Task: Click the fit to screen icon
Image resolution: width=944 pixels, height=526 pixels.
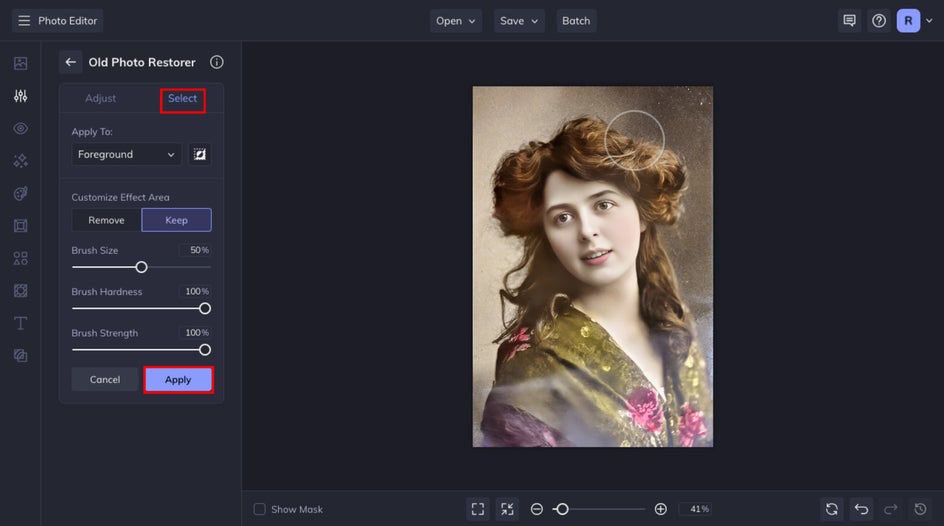Action: click(477, 509)
